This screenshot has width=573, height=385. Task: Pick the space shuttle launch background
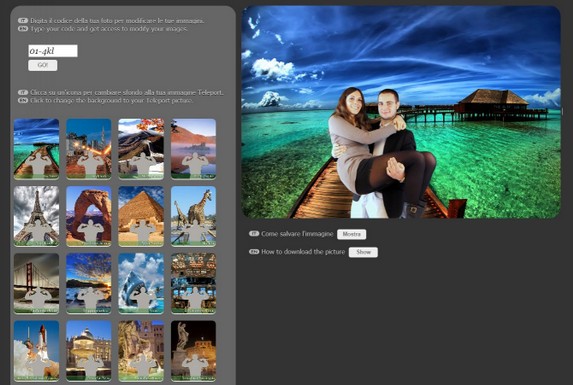point(36,351)
